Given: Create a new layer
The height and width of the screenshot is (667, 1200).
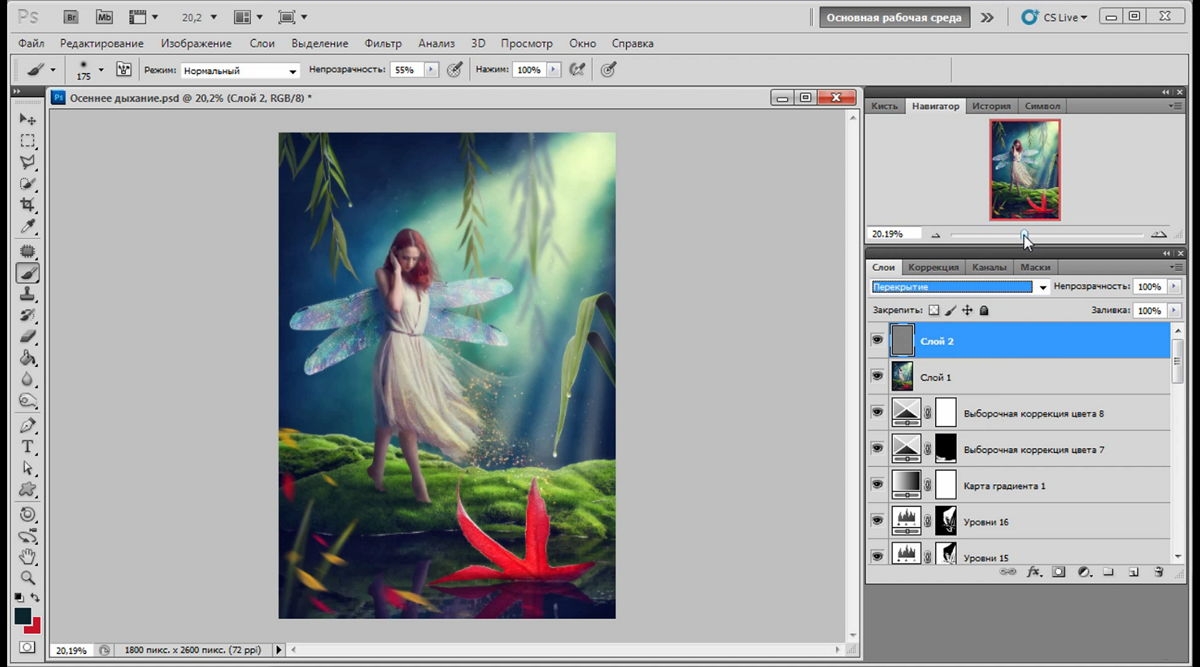Looking at the screenshot, I should [1133, 572].
